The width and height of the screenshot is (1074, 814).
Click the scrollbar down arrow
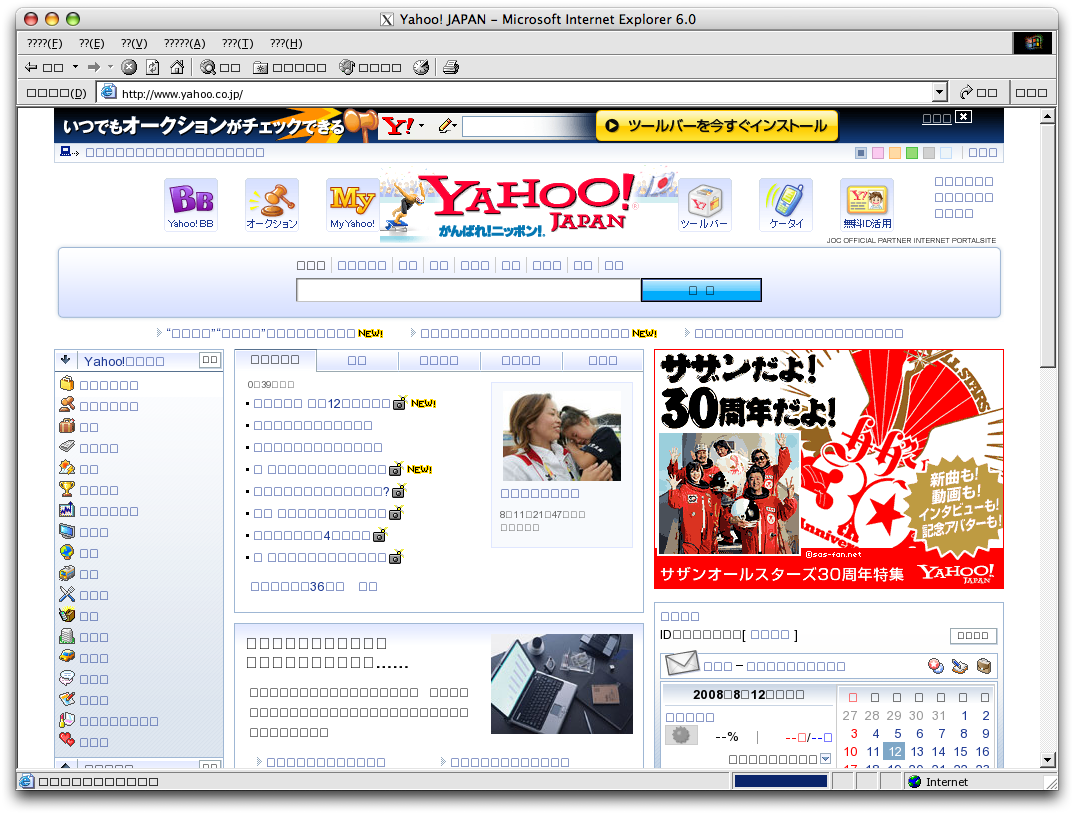tap(1047, 759)
